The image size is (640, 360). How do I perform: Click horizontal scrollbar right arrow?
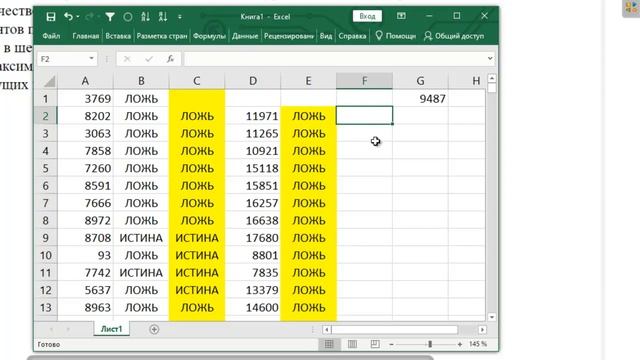point(482,329)
